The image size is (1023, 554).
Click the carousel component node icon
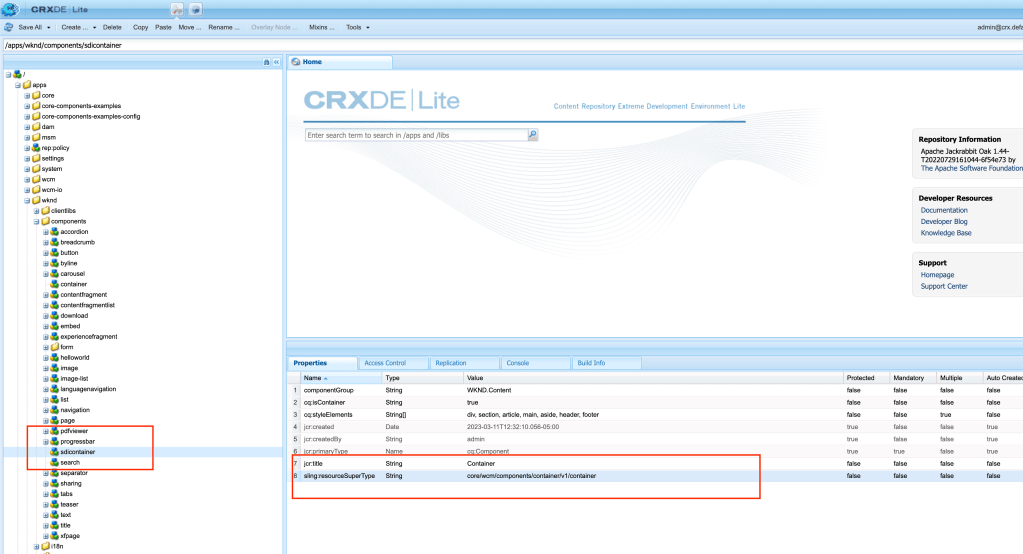[54, 273]
